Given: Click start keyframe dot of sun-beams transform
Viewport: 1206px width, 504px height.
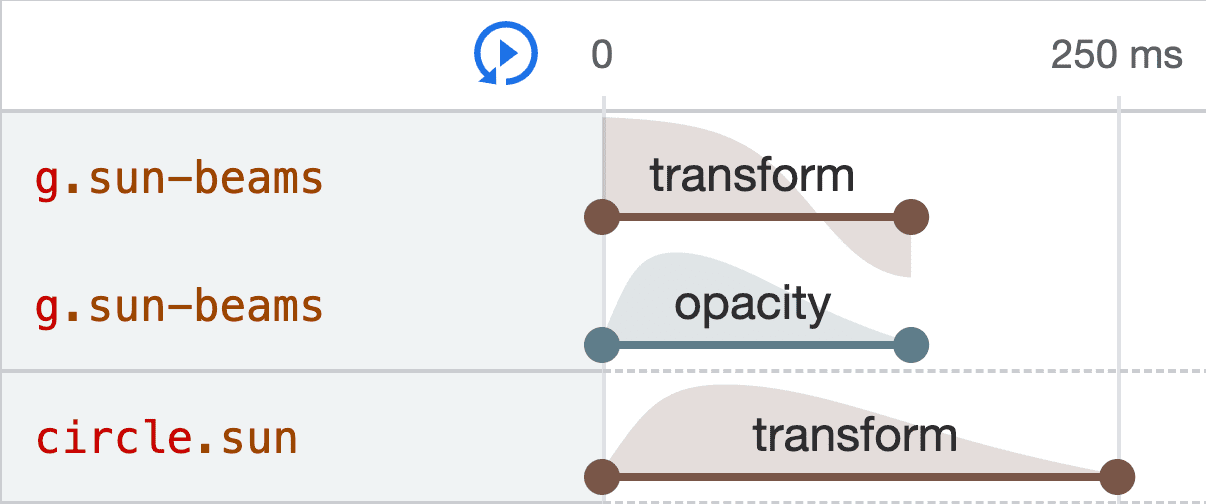Looking at the screenshot, I should click(602, 216).
